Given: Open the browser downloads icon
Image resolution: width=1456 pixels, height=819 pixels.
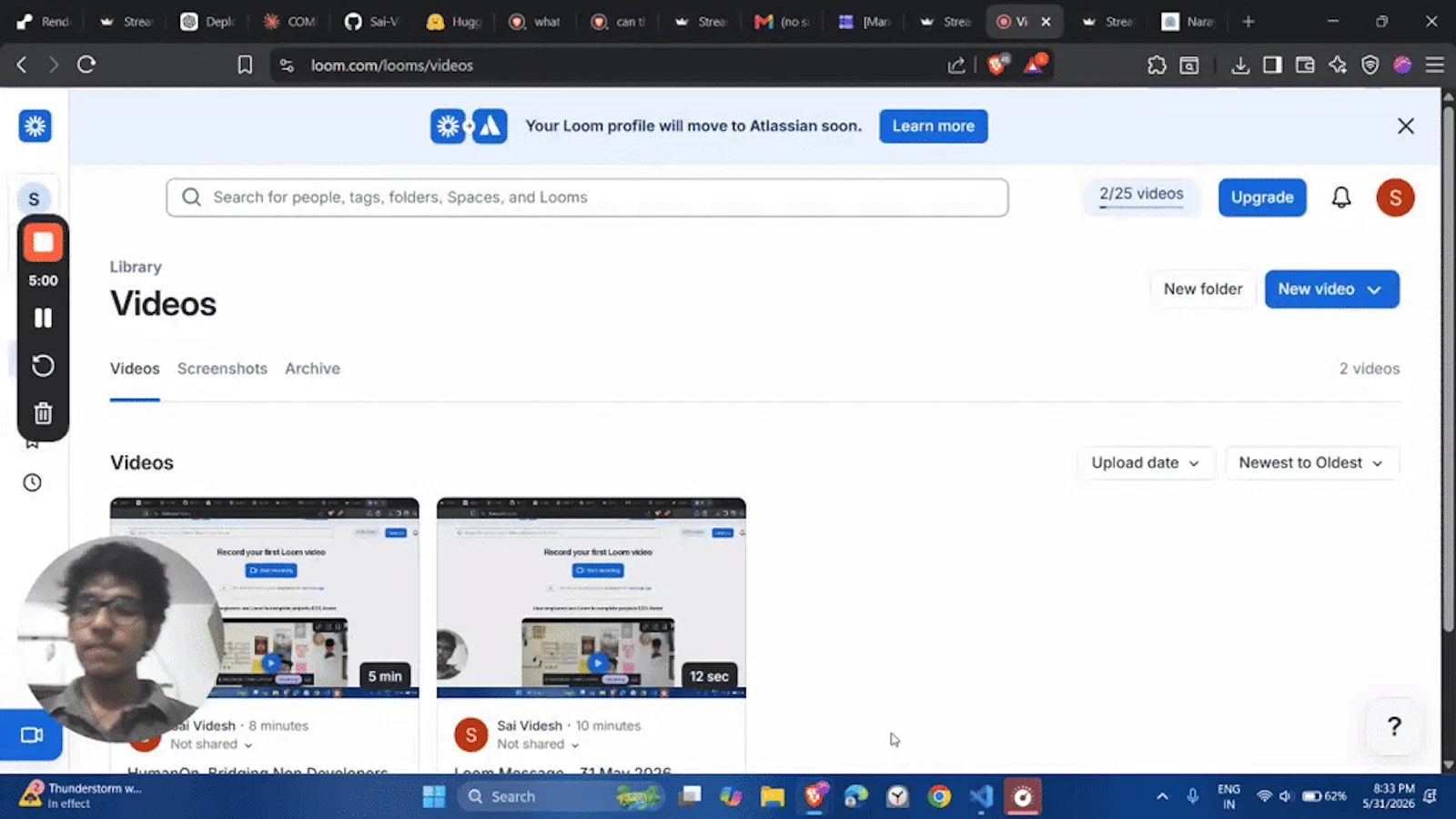Looking at the screenshot, I should (1239, 65).
